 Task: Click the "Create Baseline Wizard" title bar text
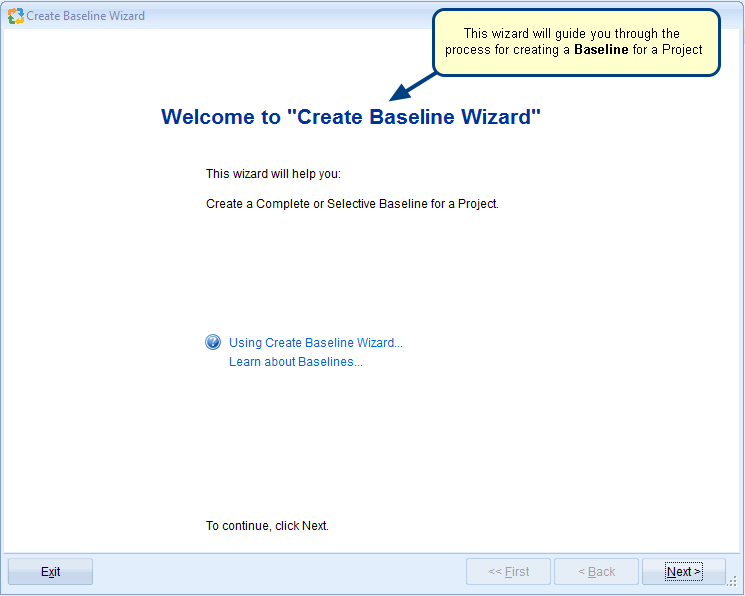86,16
